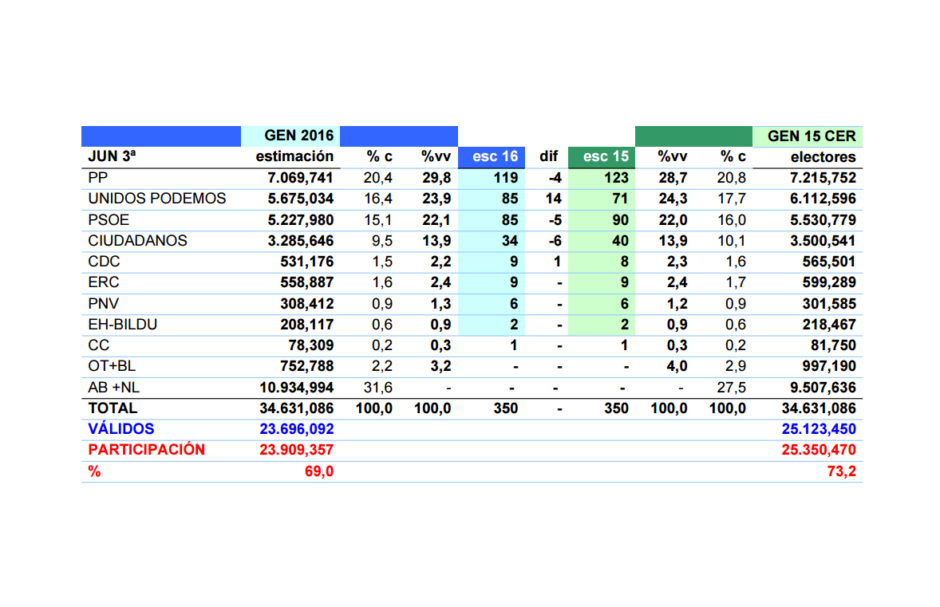Viewport: 940px width, 607px height.
Task: Click PNV electores value 301,585
Action: pos(829,304)
